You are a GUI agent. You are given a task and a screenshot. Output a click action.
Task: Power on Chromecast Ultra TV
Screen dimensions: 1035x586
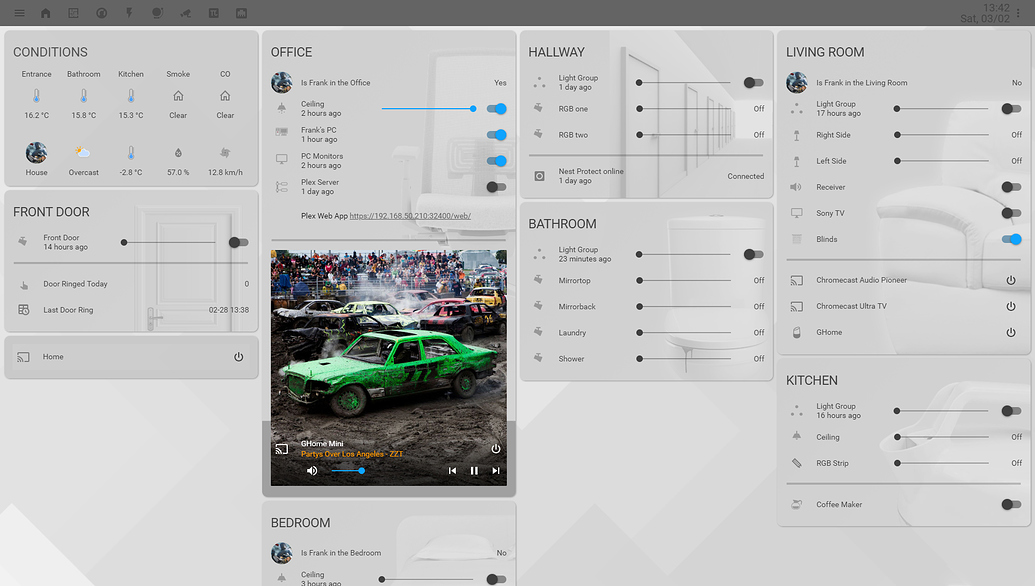click(1011, 306)
